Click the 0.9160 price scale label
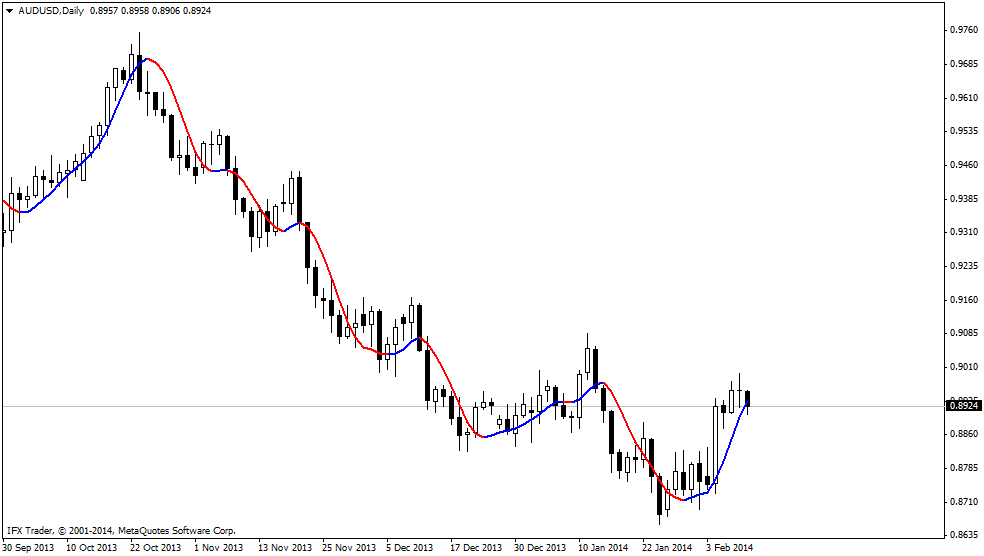This screenshot has width=984, height=556. click(962, 300)
